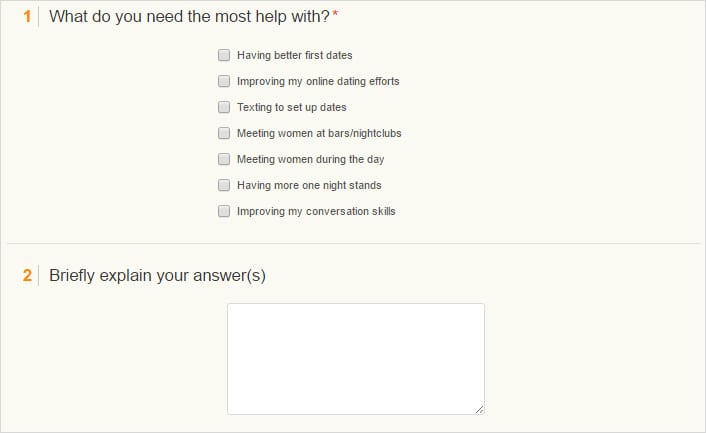706x433 pixels.
Task: Click the 'Briefly explain your answer(s)' heading
Action: click(157, 275)
